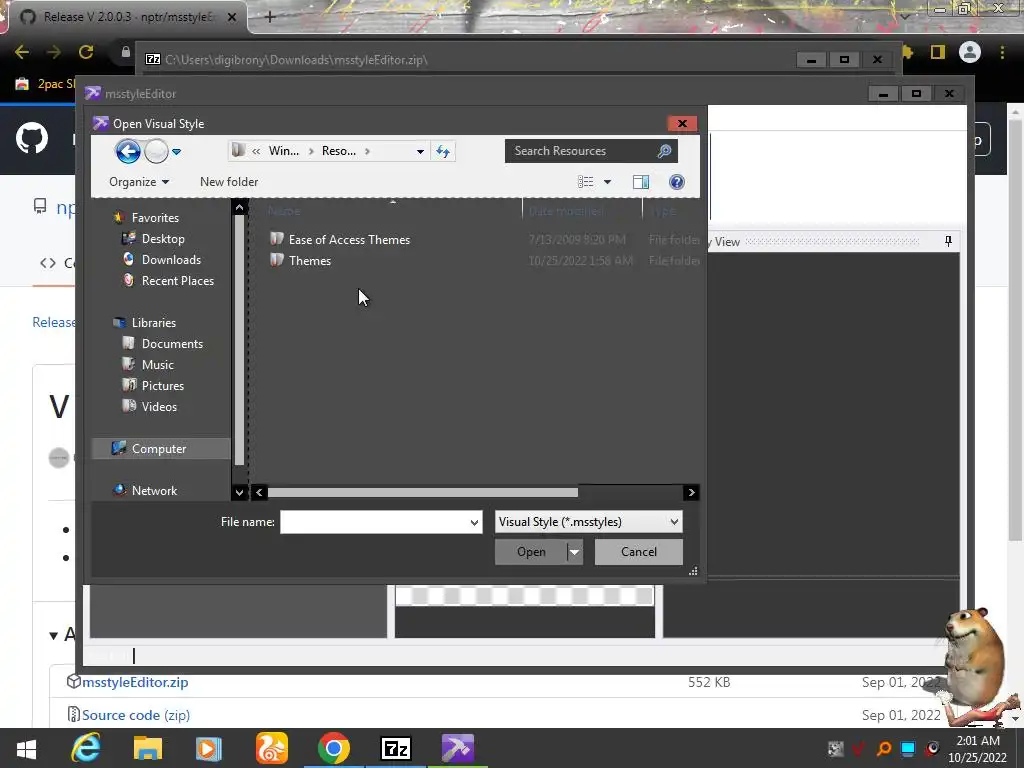Open the Pictures library

pyautogui.click(x=163, y=385)
